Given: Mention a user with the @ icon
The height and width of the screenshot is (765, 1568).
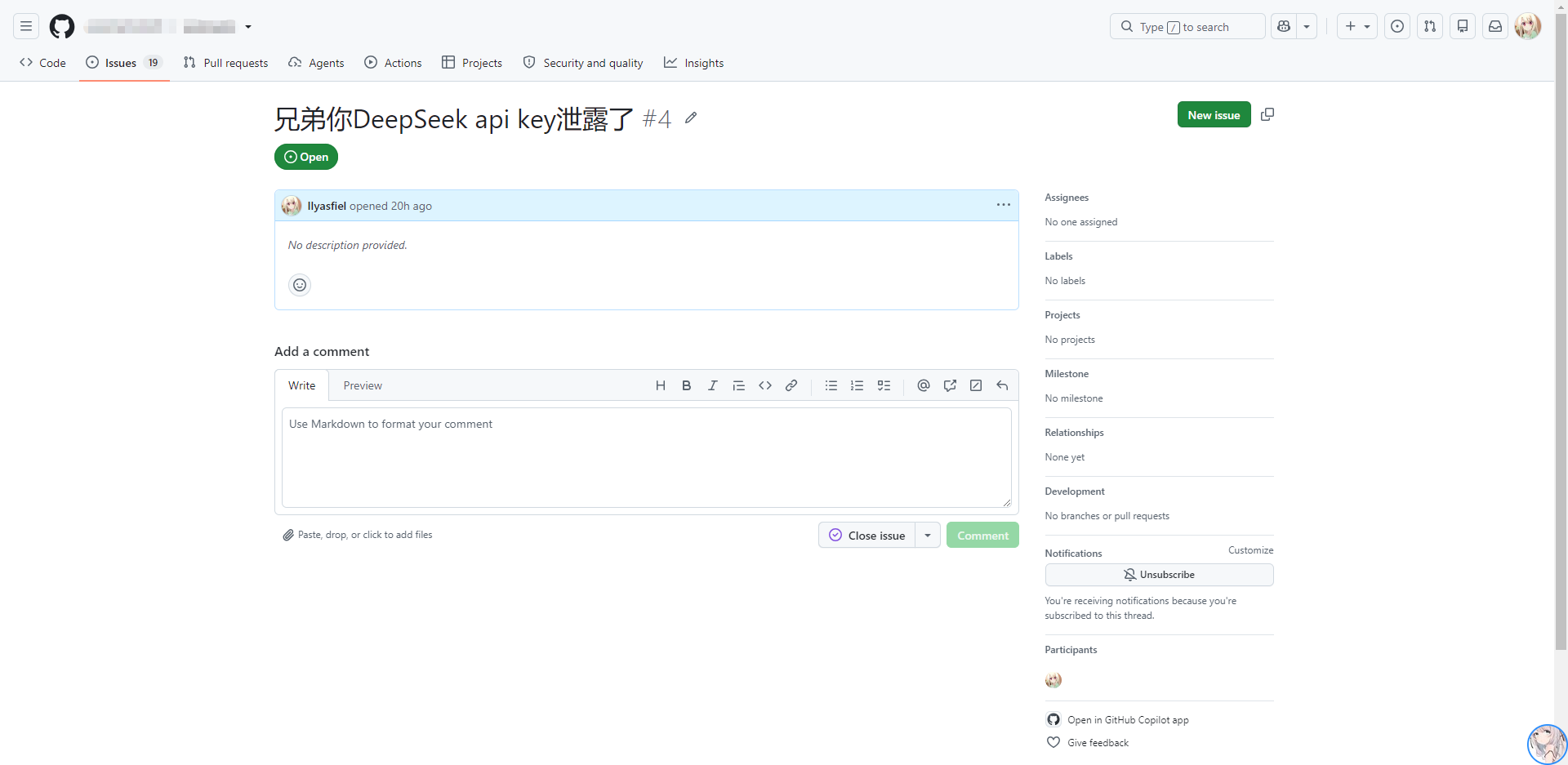Looking at the screenshot, I should tap(924, 385).
